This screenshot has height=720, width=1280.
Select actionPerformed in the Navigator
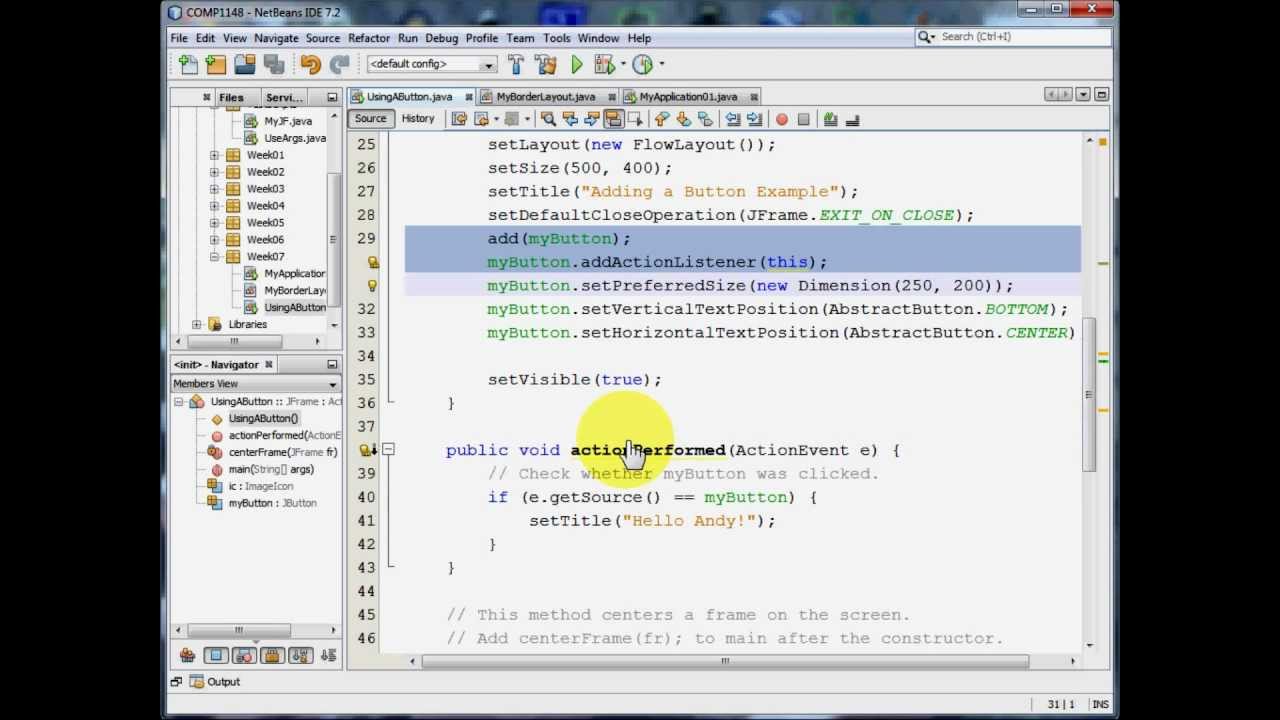284,435
